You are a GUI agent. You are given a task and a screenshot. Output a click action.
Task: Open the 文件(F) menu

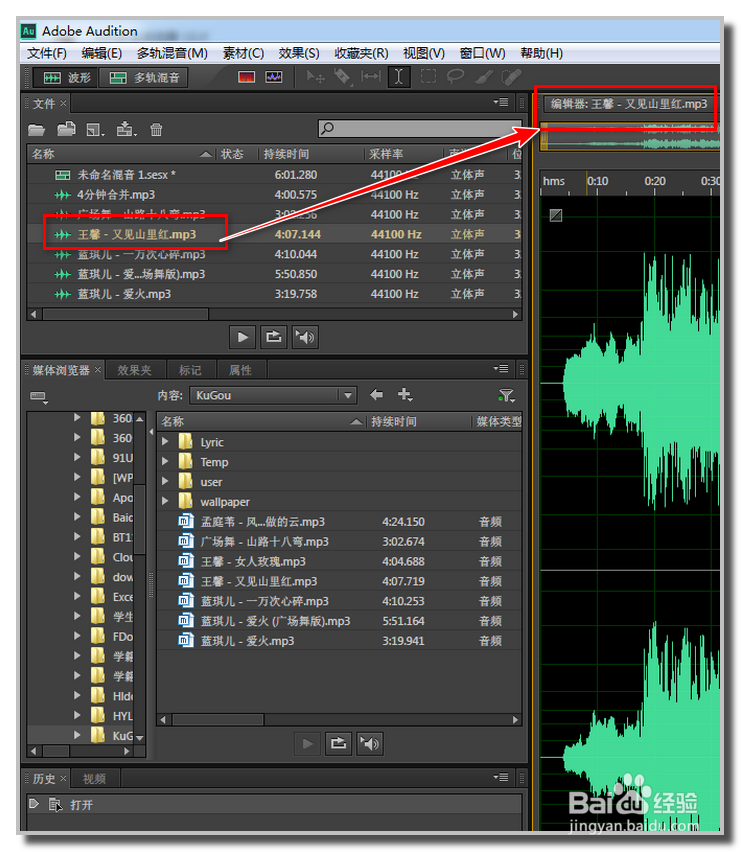(47, 53)
